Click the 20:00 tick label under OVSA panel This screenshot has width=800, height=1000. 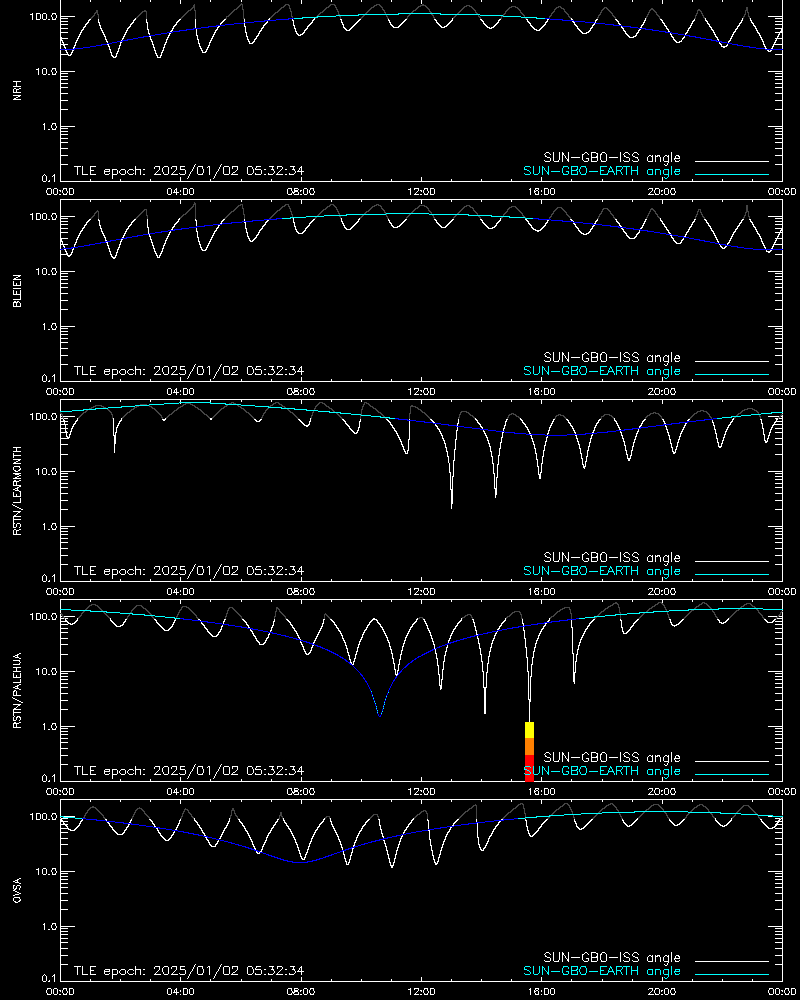click(662, 991)
